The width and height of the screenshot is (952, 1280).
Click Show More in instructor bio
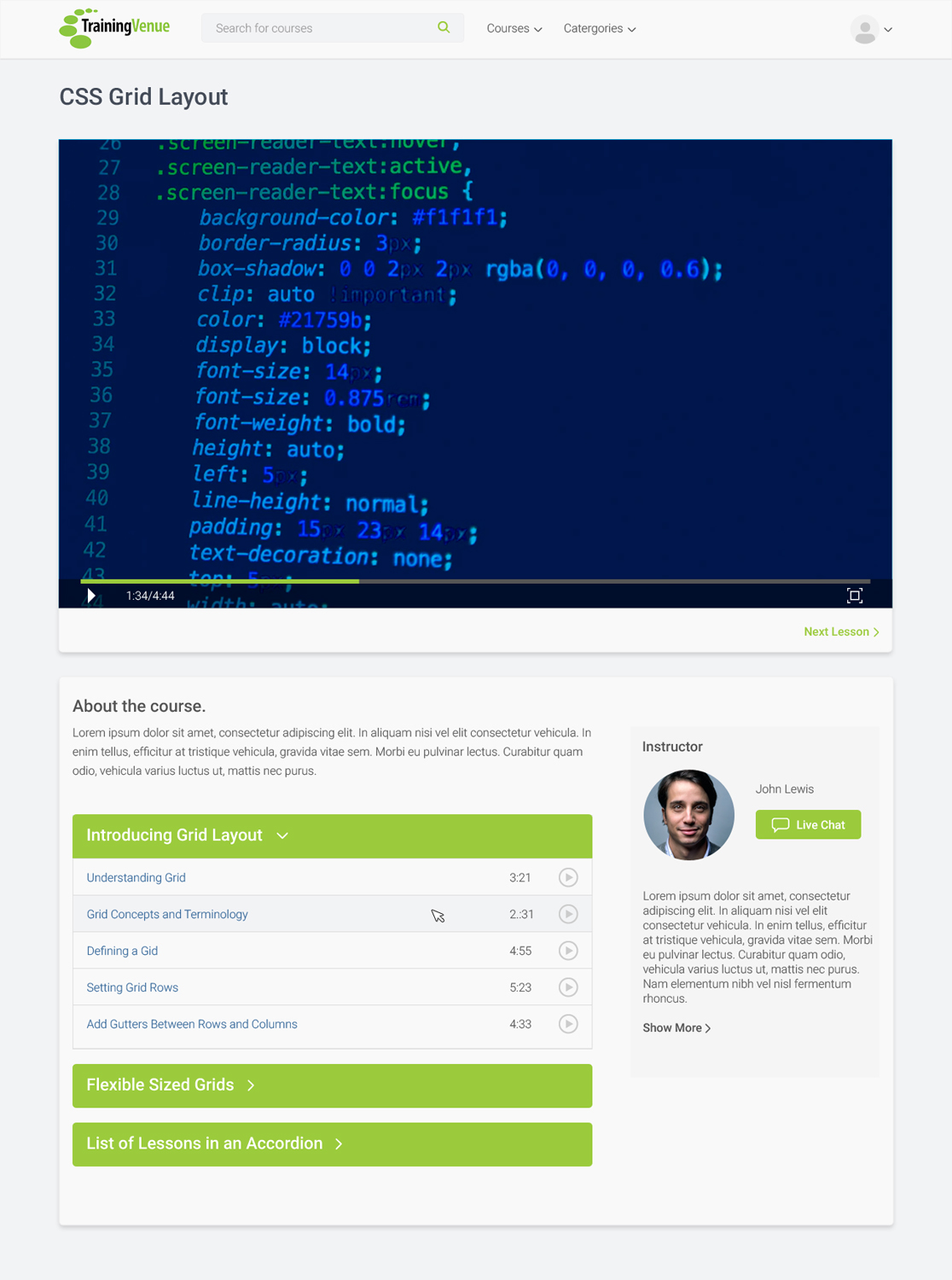[x=676, y=1027]
